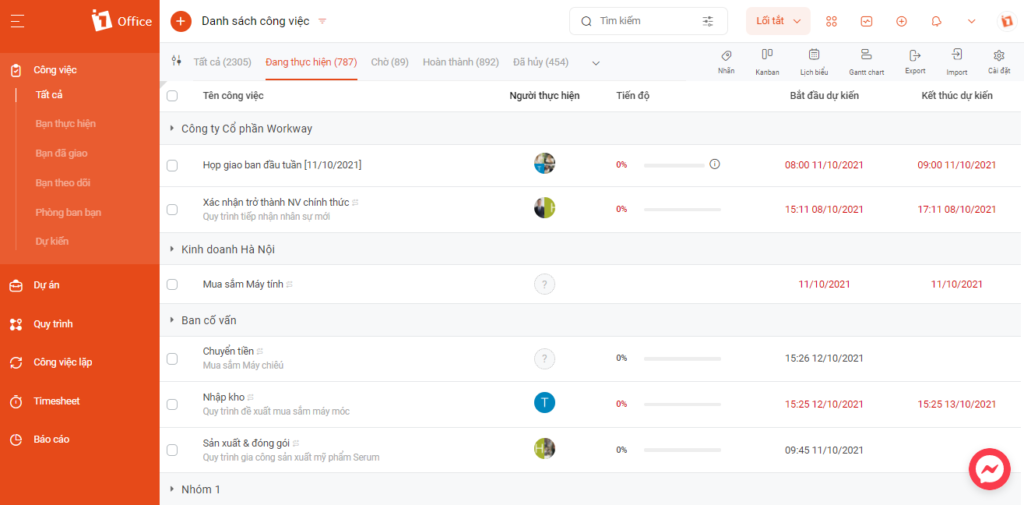Click the orange plus add task button
The height and width of the screenshot is (505, 1024).
181,21
